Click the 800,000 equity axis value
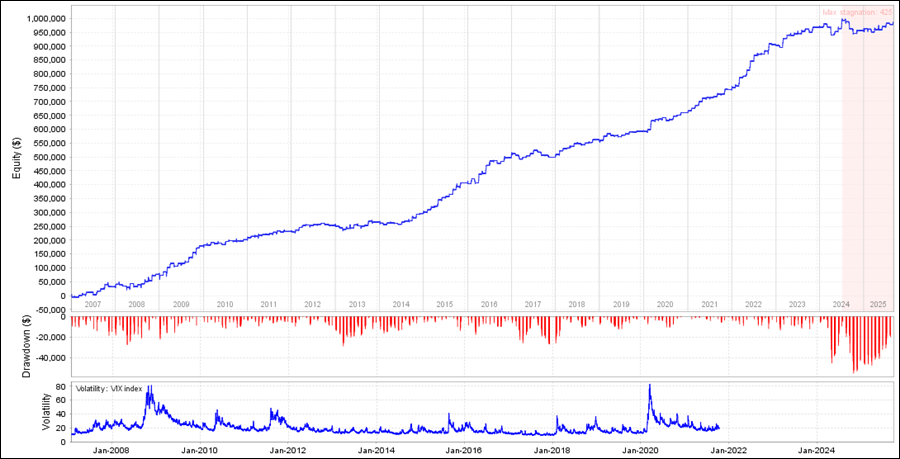 (50, 74)
